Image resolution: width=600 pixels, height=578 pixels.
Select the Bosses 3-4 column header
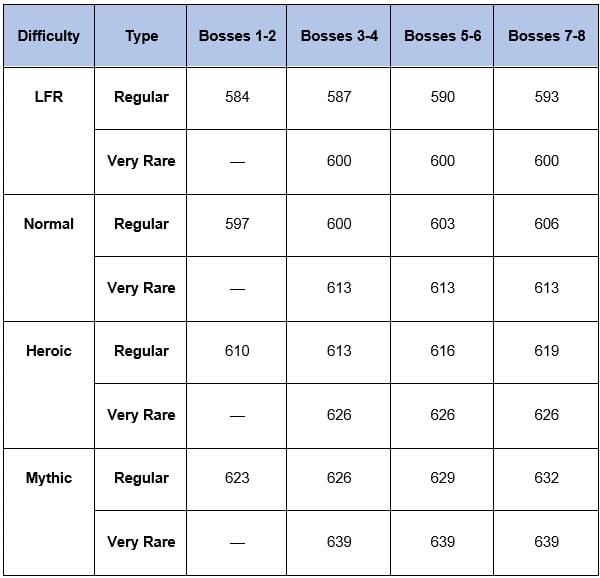[x=339, y=36]
